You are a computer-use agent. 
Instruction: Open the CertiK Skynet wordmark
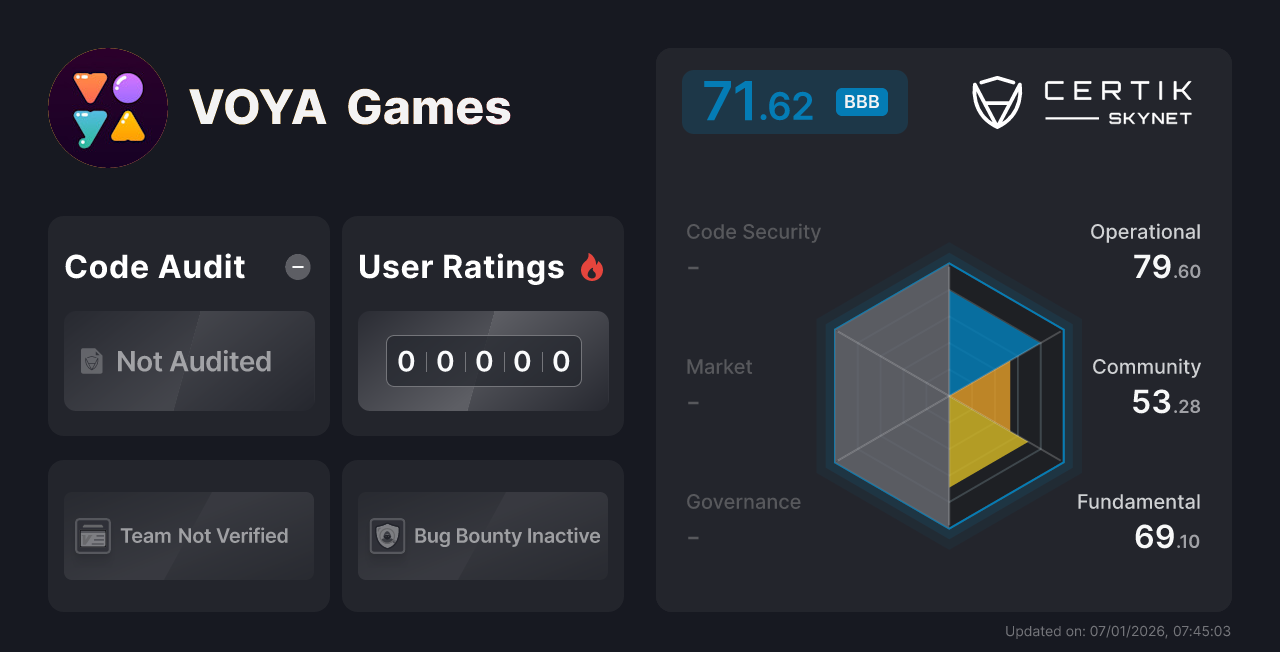pyautogui.click(x=1117, y=100)
